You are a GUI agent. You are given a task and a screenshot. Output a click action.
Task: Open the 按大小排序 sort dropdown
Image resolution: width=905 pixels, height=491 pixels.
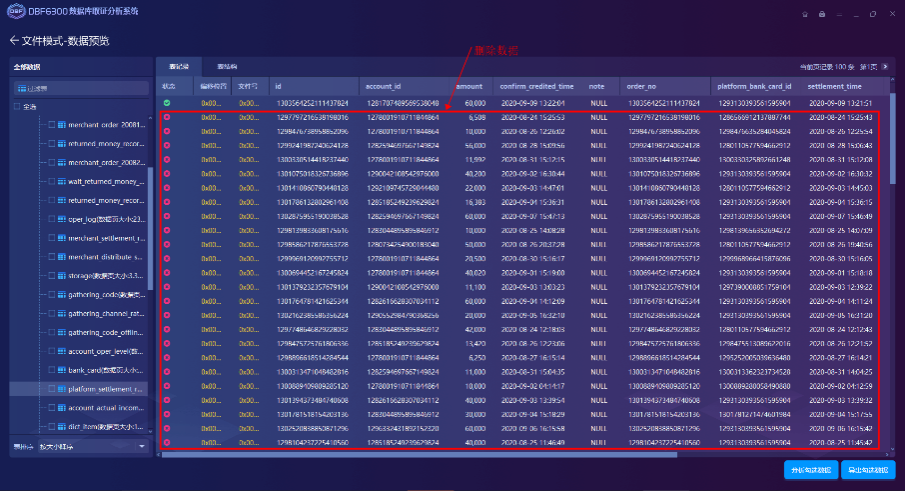92,447
